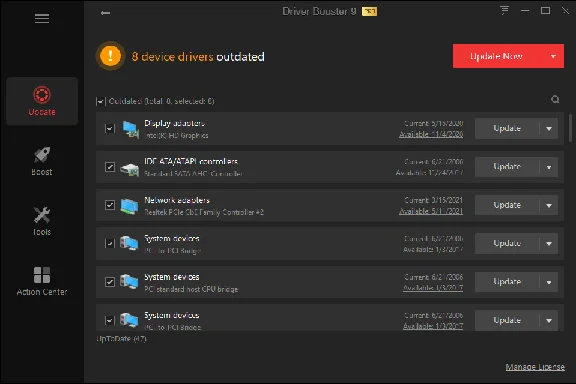The image size is (576, 384).
Task: Update the Network adapters driver
Action: click(x=507, y=205)
